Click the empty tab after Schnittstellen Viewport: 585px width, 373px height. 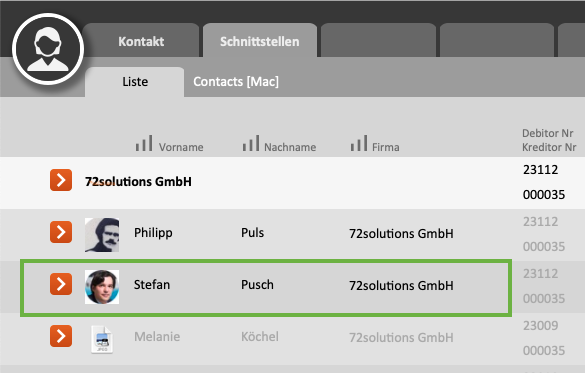coord(378,40)
